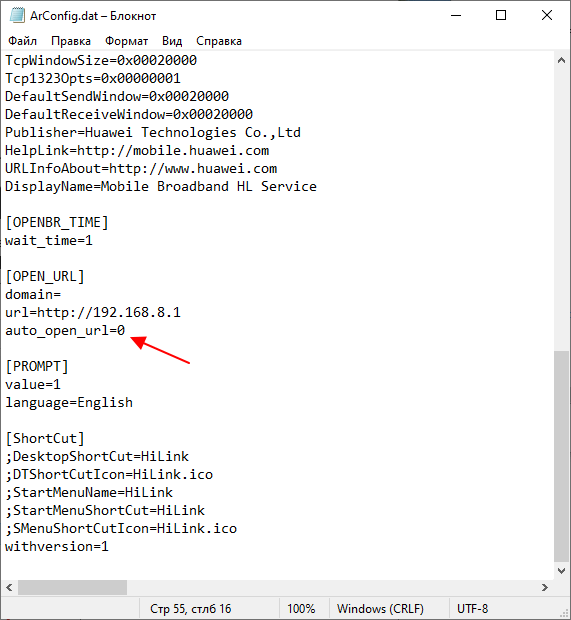Click the vertical scrollbar down arrow
Image resolution: width=571 pixels, height=620 pixels.
point(561,571)
